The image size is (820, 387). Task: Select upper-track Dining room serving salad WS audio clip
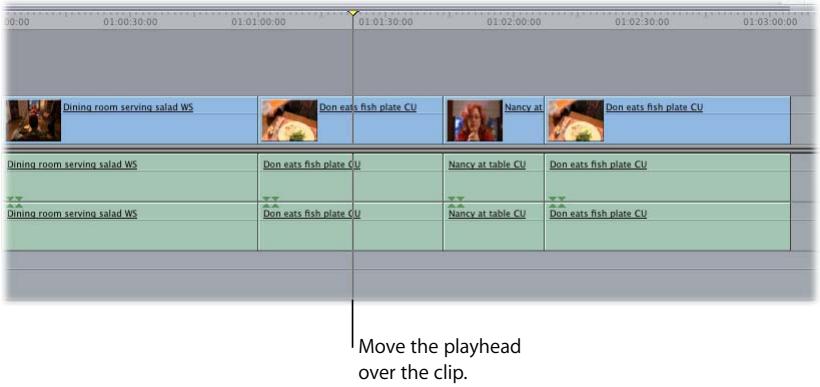(x=131, y=177)
